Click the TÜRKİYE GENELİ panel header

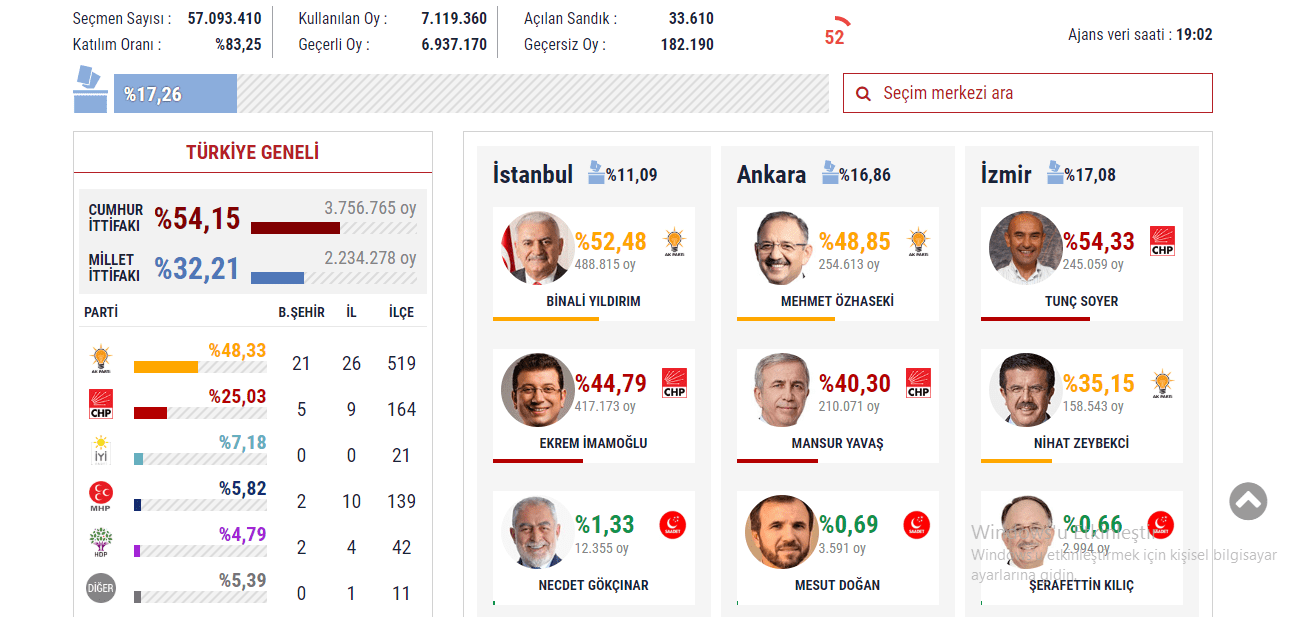click(x=253, y=153)
